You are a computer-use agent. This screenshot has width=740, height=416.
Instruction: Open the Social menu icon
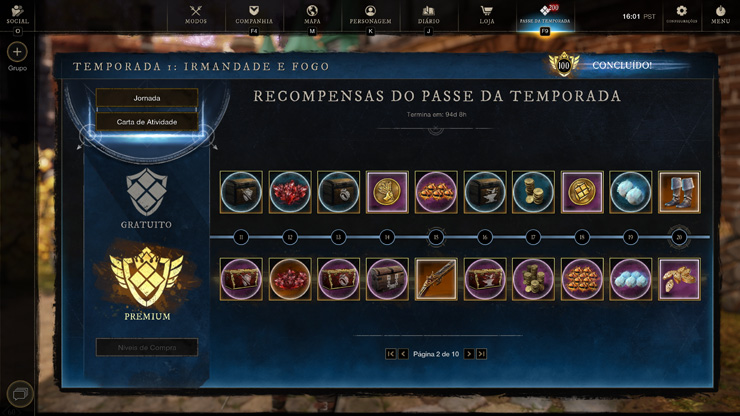(x=17, y=10)
